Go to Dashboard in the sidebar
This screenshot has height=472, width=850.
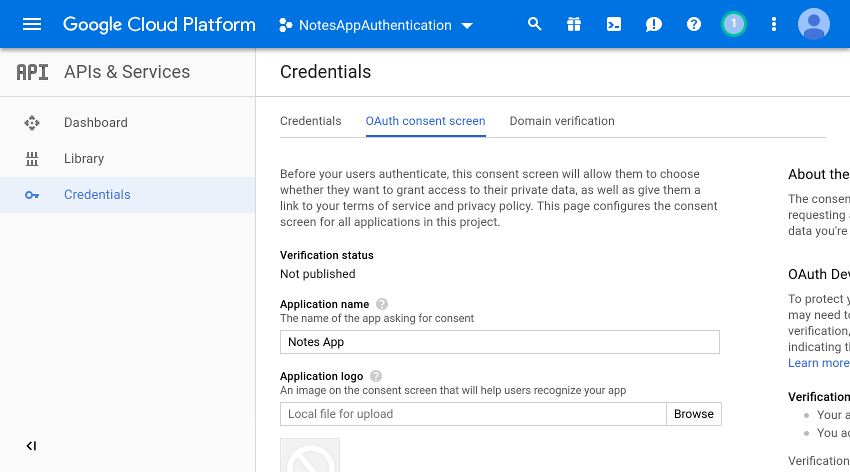tap(95, 123)
